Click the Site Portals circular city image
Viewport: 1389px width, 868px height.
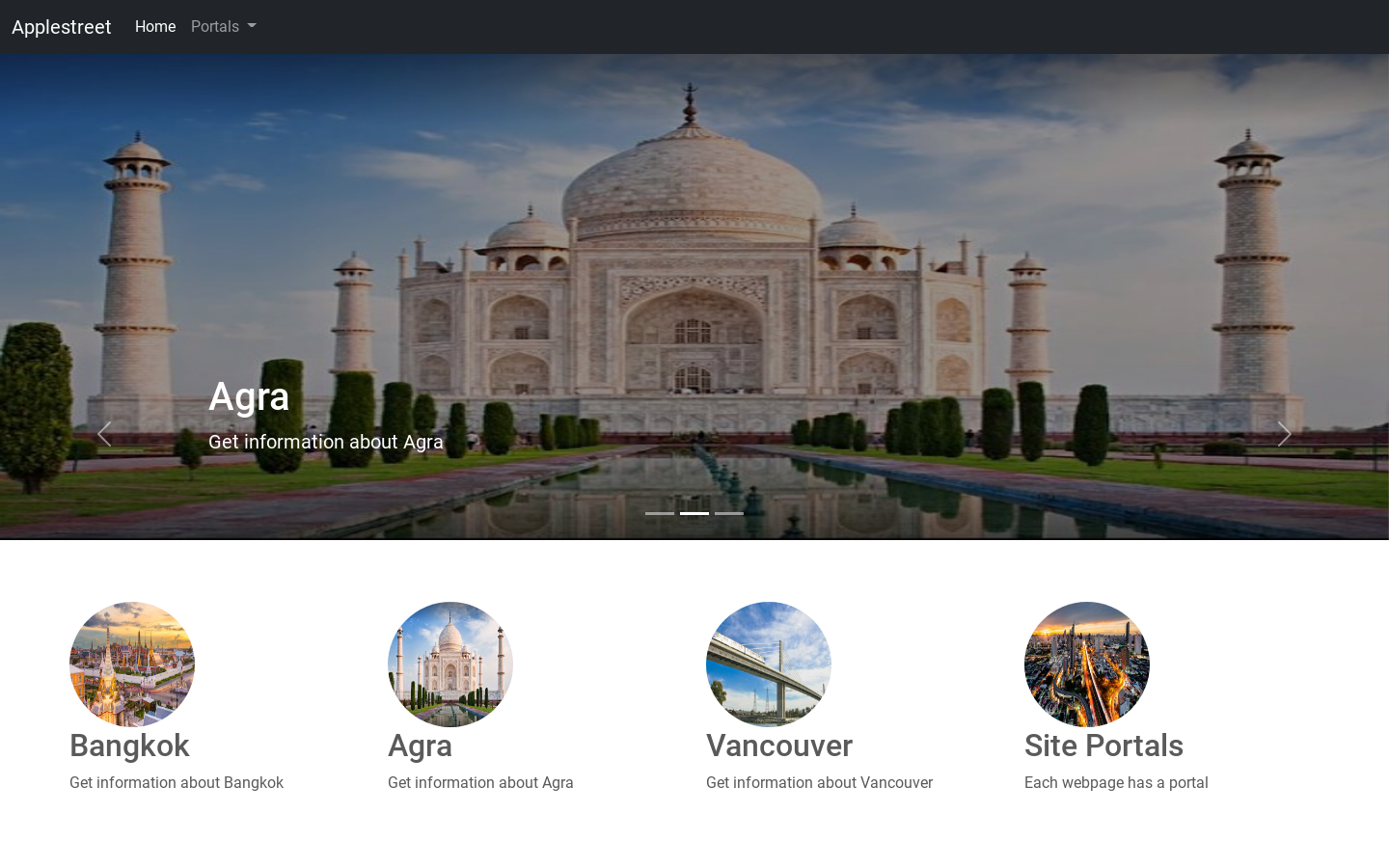click(x=1087, y=665)
